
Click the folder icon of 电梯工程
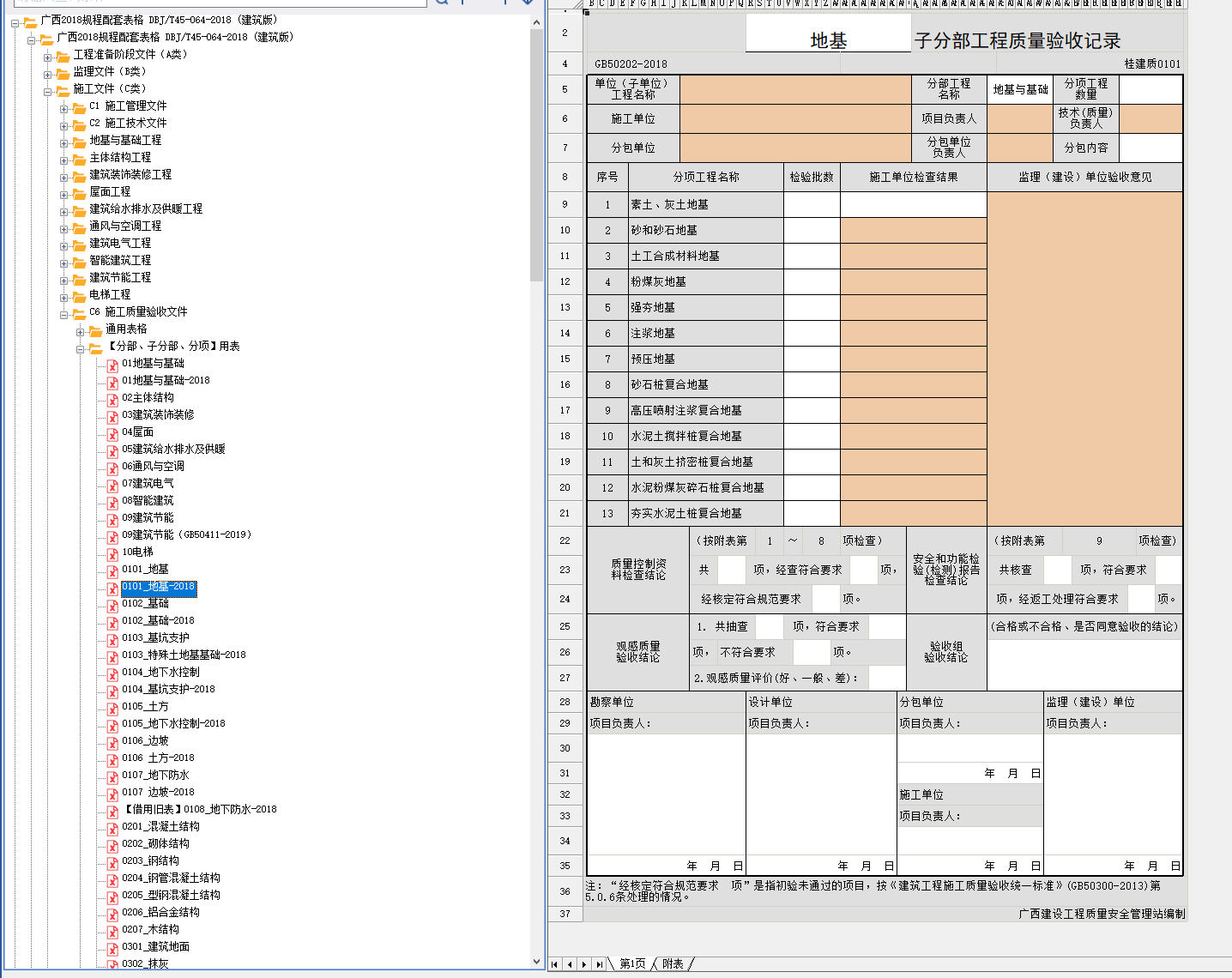[79, 296]
